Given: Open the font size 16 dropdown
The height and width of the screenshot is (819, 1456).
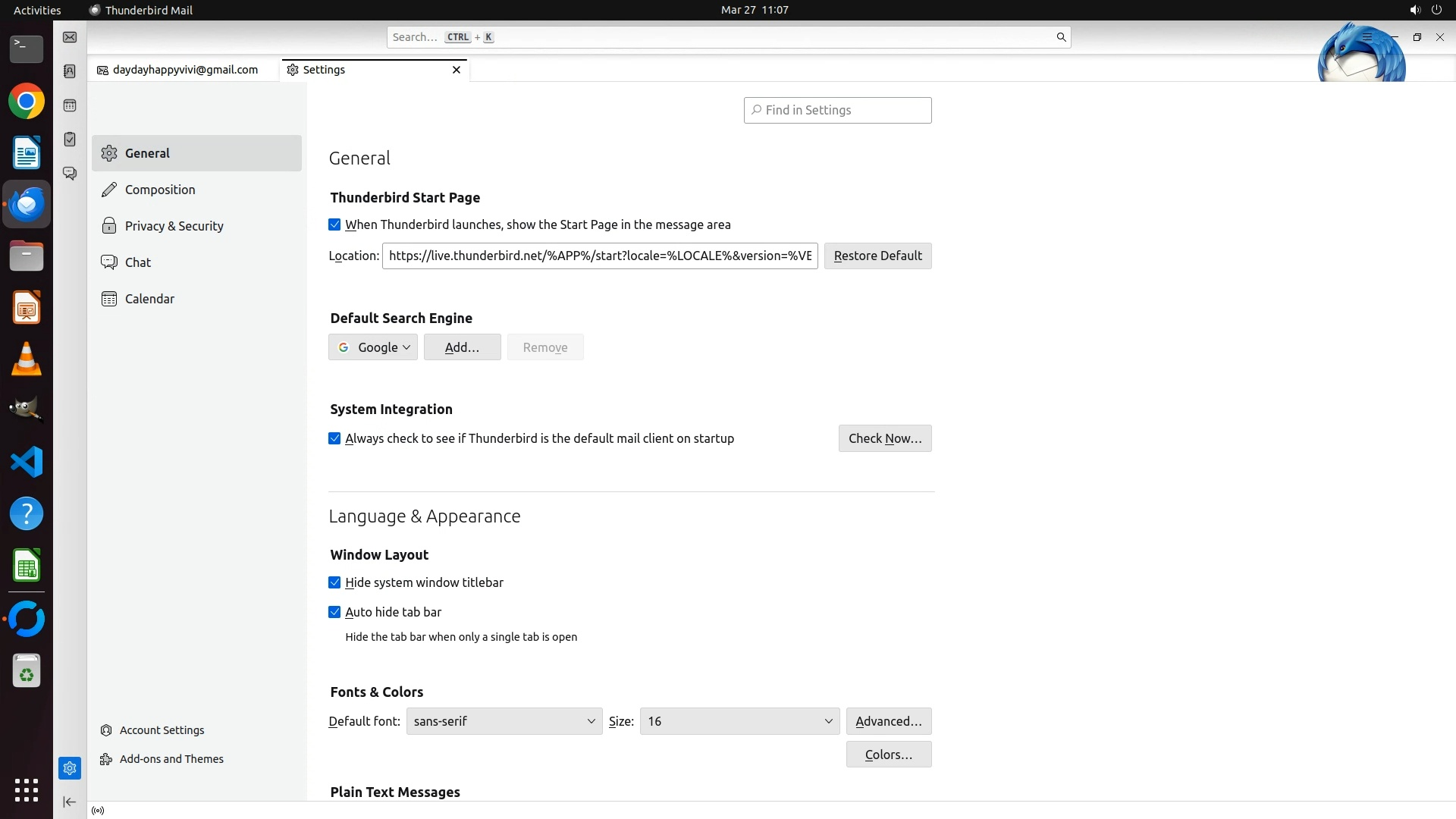Looking at the screenshot, I should [x=739, y=721].
